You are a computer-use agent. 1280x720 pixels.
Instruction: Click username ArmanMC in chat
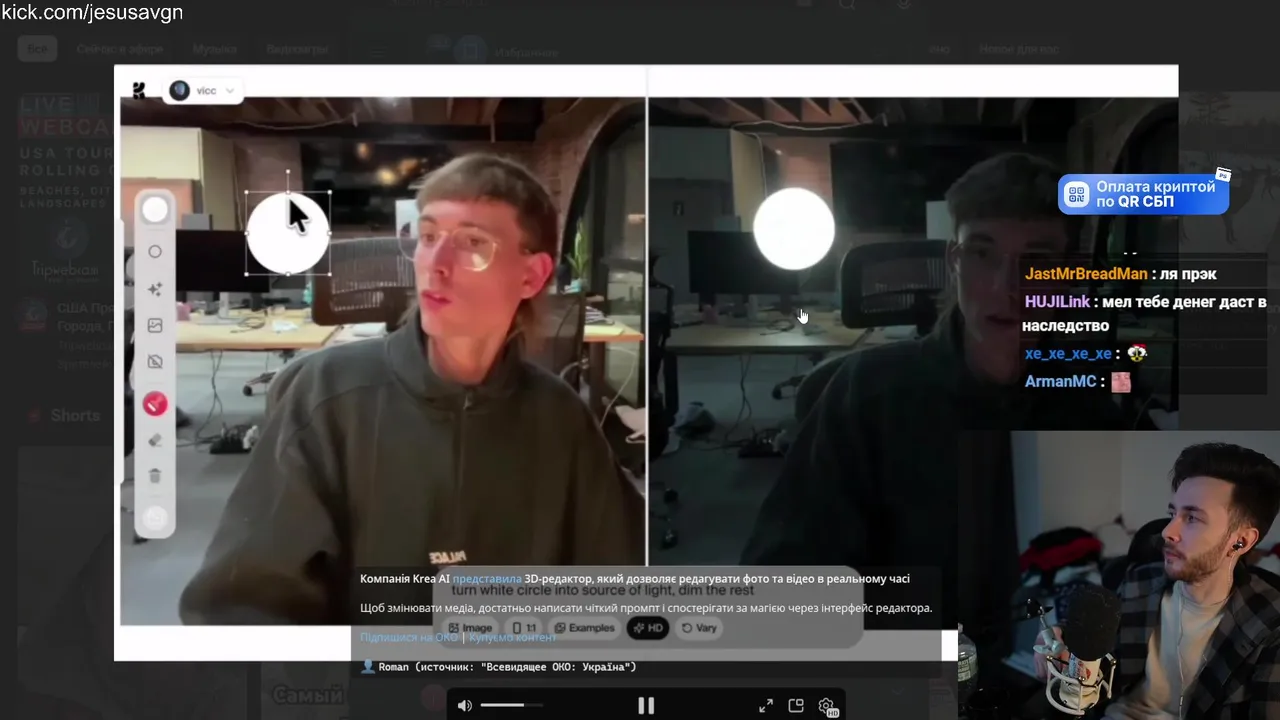point(1061,382)
